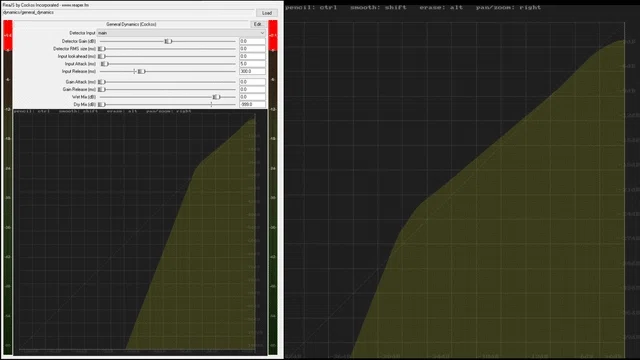640x360 pixels.
Task: Click the dynamics/general_dynamics path field
Action: (x=128, y=13)
